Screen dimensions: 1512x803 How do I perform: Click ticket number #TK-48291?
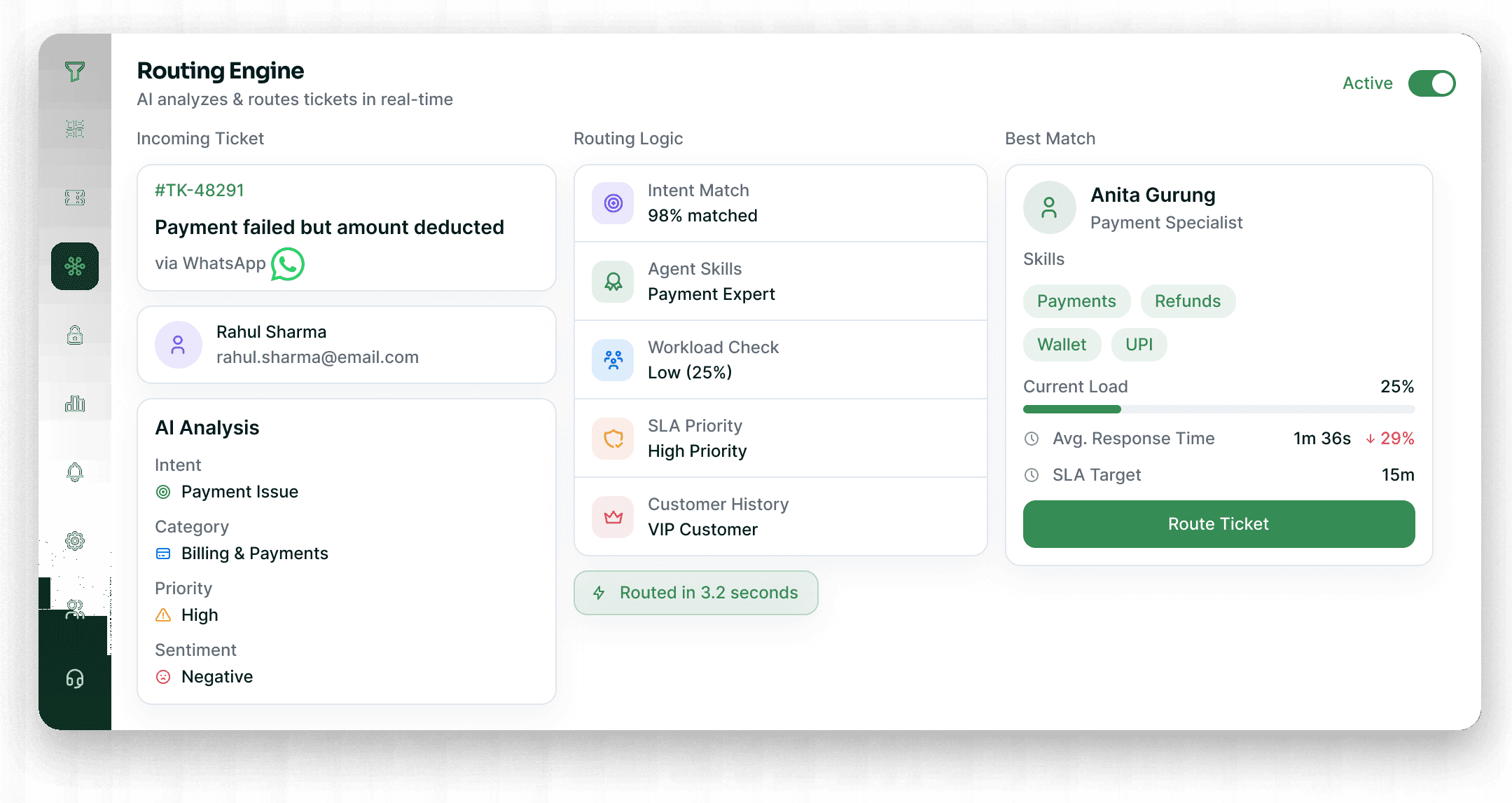(x=200, y=191)
